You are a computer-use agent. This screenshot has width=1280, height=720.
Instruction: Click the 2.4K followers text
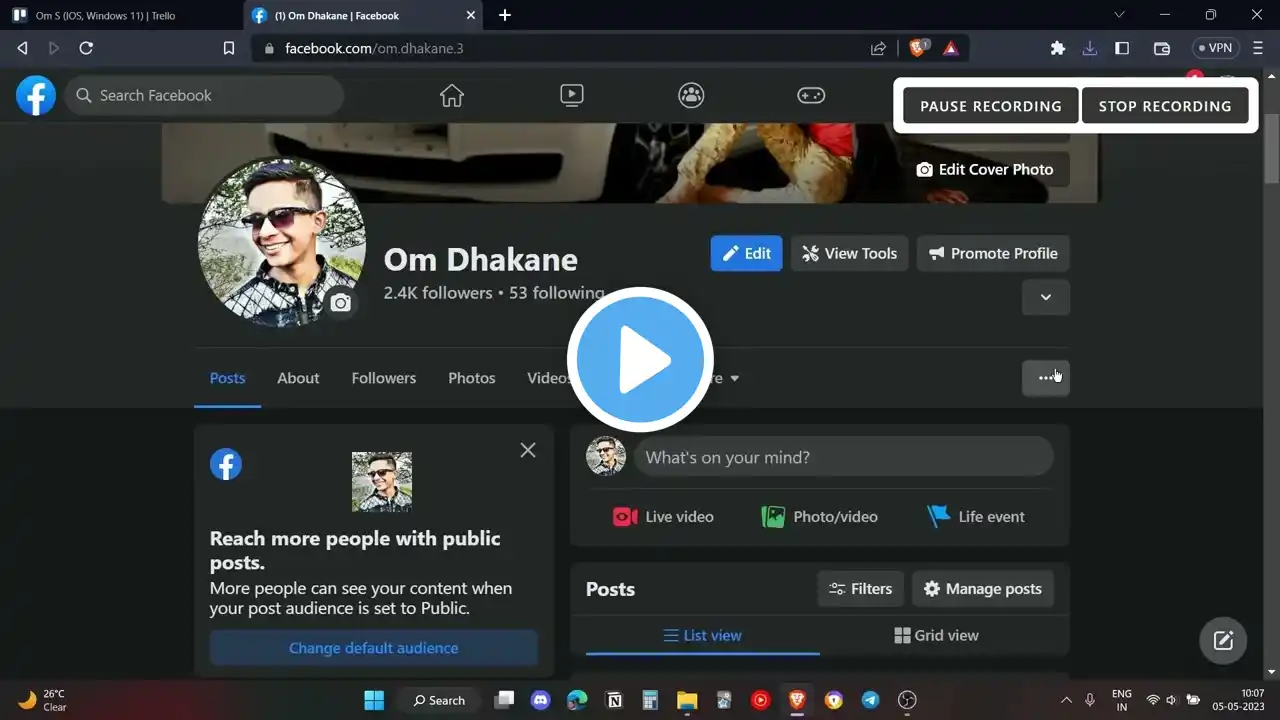point(438,293)
